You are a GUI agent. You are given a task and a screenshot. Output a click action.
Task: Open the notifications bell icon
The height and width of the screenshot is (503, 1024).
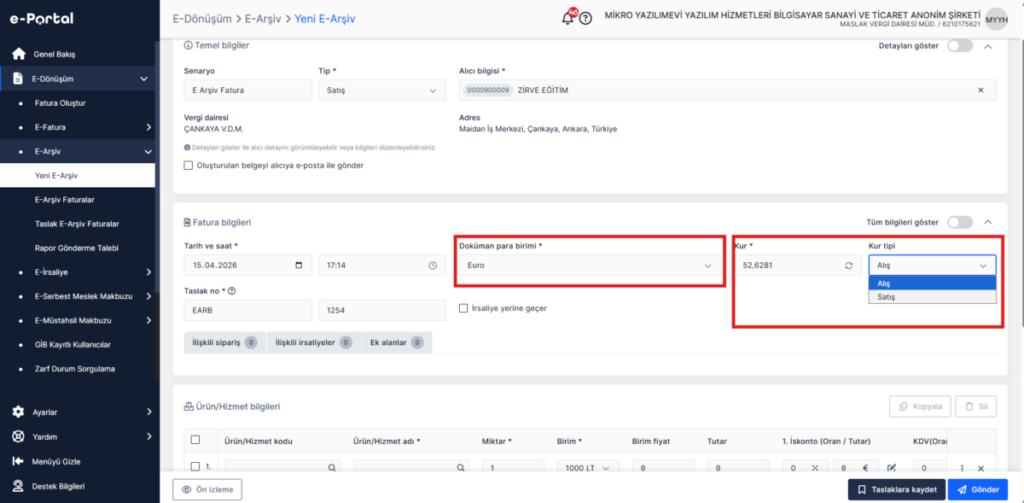tap(568, 18)
